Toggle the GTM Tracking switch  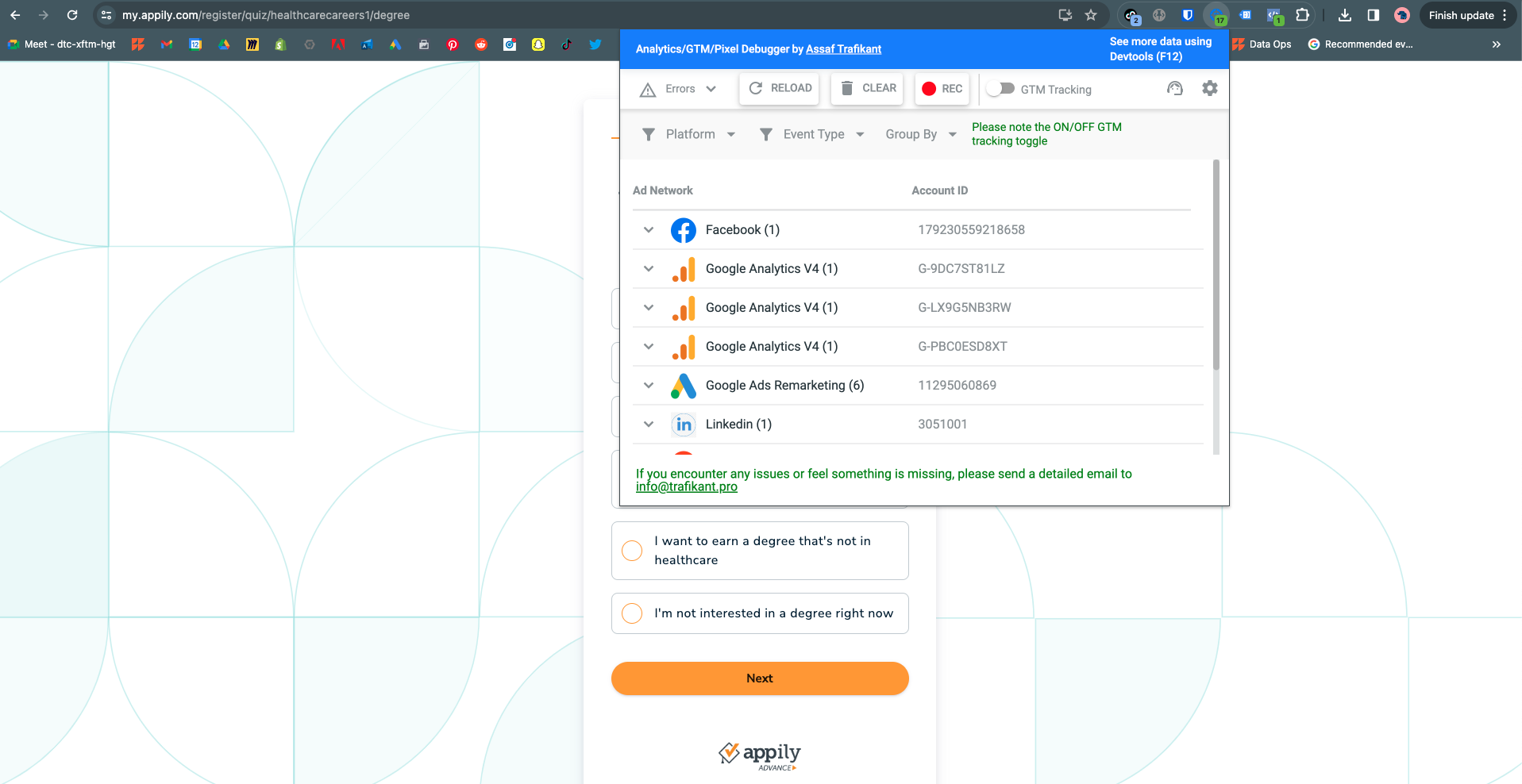point(1000,89)
